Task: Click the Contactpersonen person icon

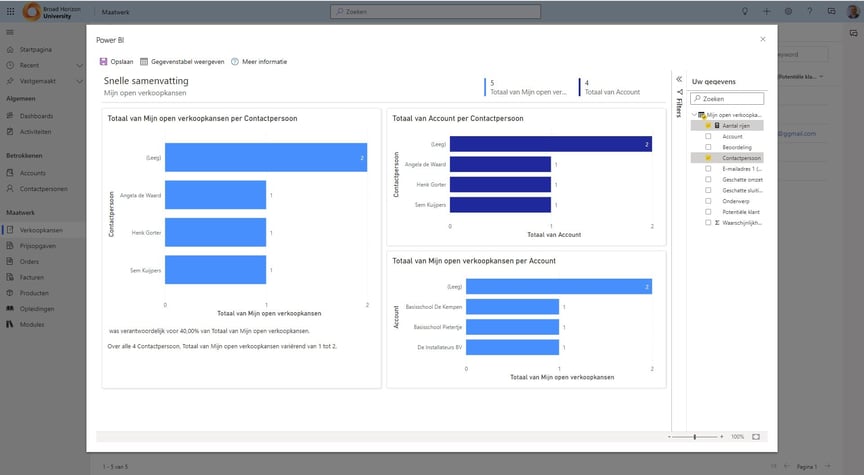Action: pos(10,188)
